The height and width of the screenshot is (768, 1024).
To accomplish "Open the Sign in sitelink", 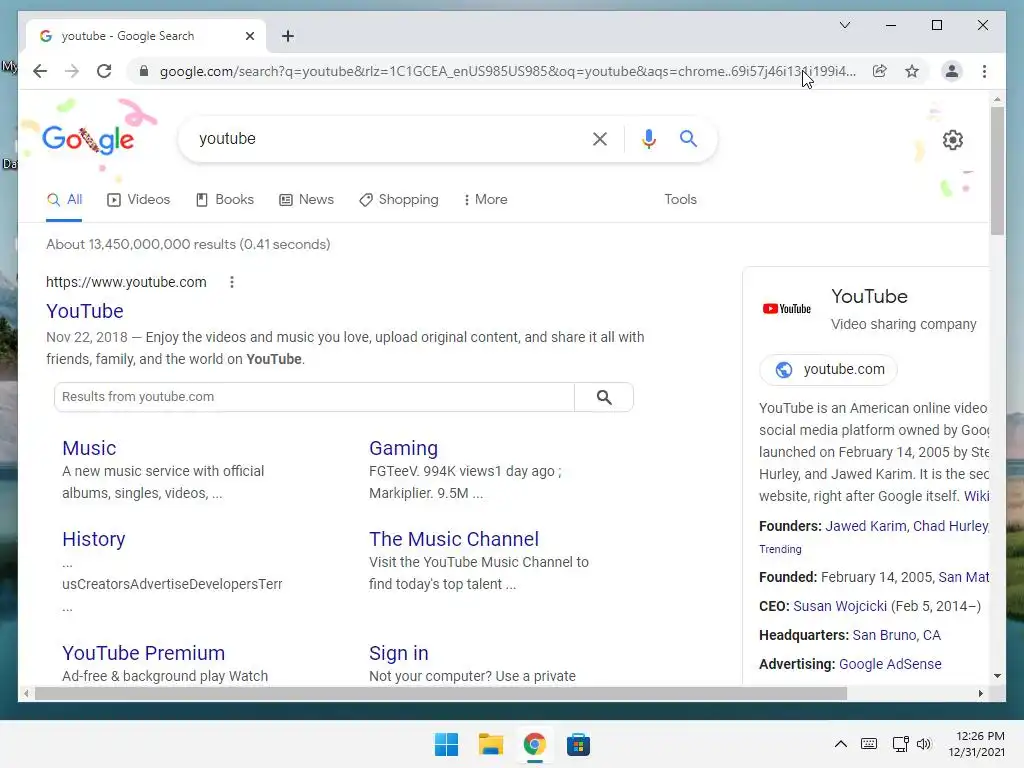I will tap(399, 653).
